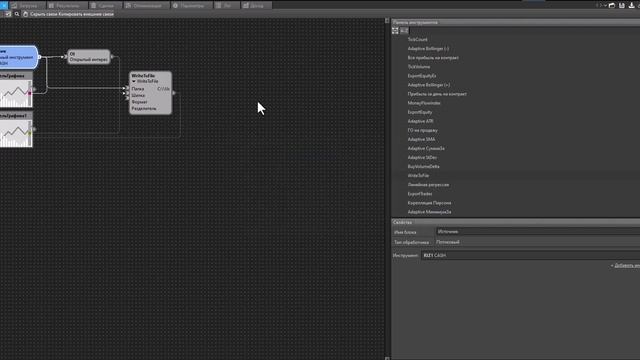Viewport: 640px width, 360px height.
Task: Select Корреляция Пирсона in tools list
Action: (x=429, y=203)
